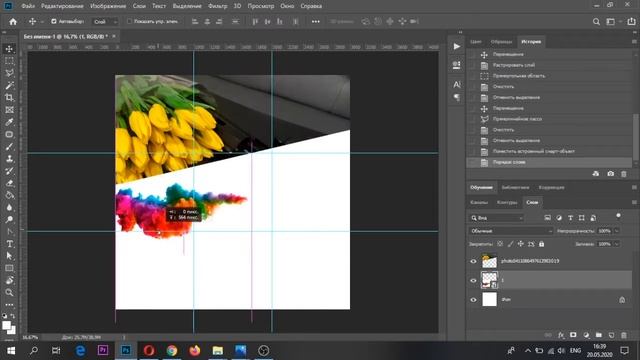Select the Порядок слоев history state
The width and height of the screenshot is (640, 360).
pyautogui.click(x=549, y=162)
